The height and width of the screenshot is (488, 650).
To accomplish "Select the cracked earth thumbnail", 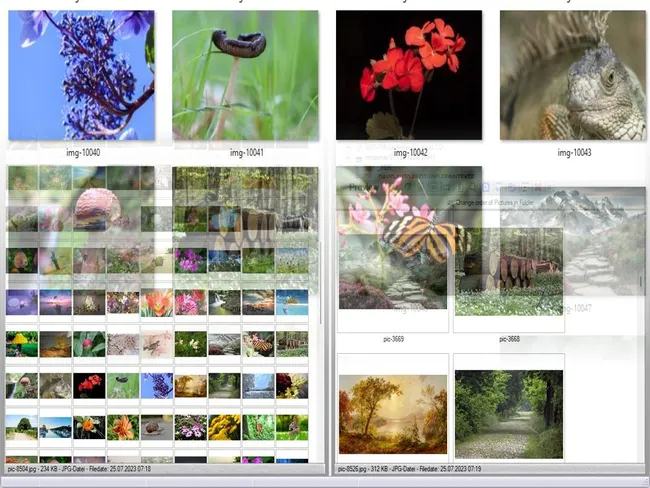I will click(x=123, y=344).
